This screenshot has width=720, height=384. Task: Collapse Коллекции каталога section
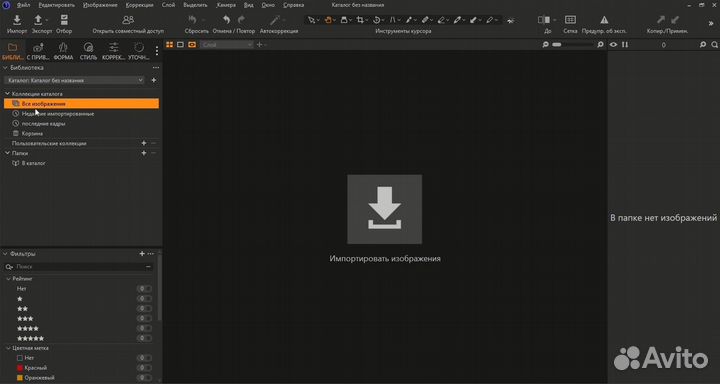coord(7,94)
